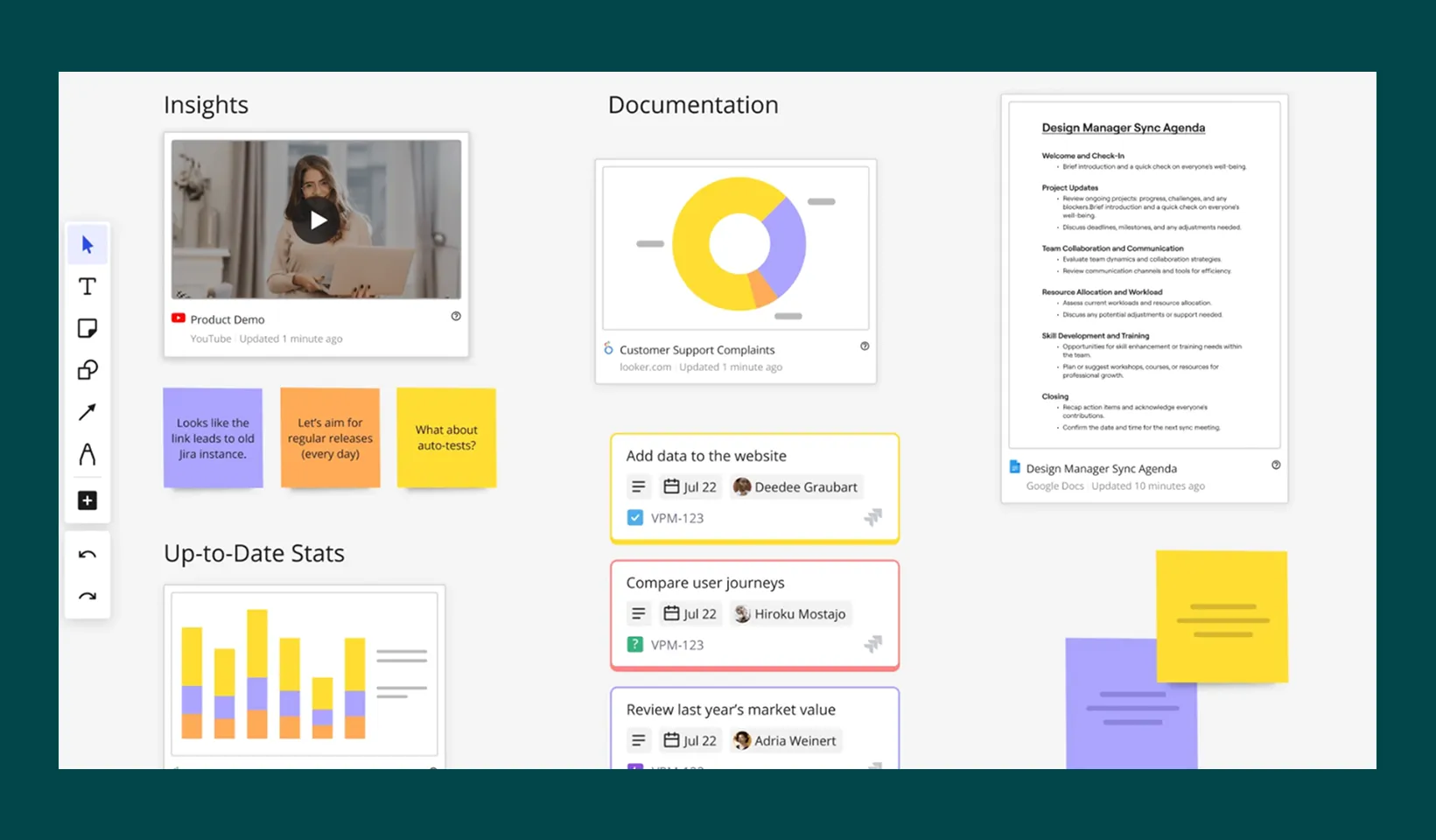Select the Arrow connector tool

[87, 412]
